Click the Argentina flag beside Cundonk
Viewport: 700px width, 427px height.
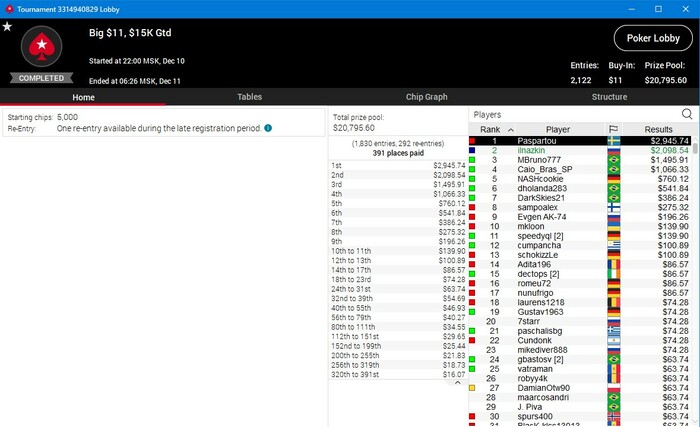(x=614, y=340)
